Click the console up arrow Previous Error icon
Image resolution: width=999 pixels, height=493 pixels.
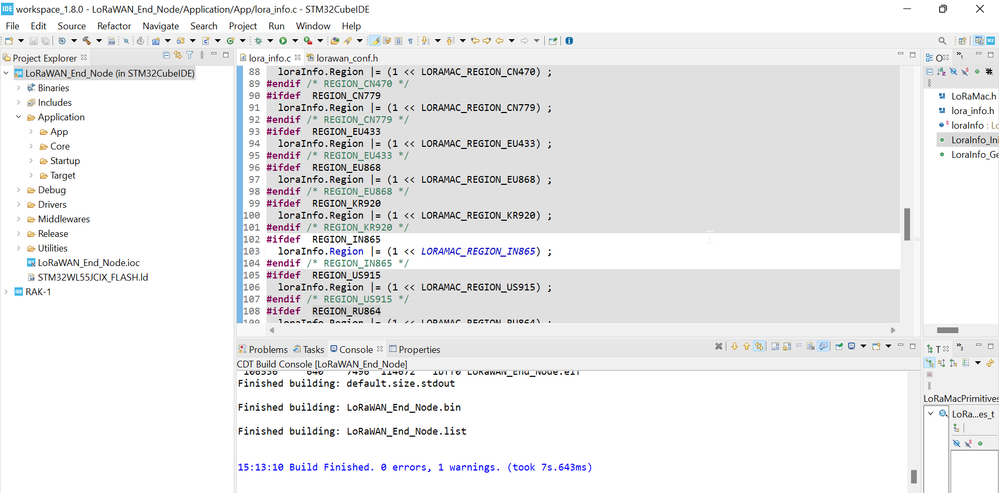click(747, 347)
